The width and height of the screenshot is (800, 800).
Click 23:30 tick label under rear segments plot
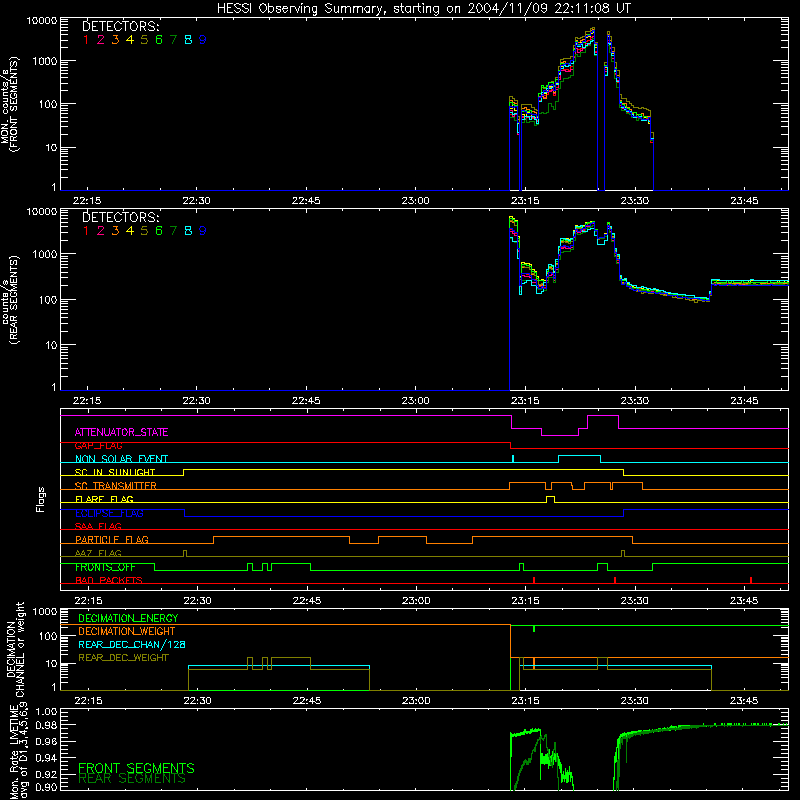tap(634, 401)
